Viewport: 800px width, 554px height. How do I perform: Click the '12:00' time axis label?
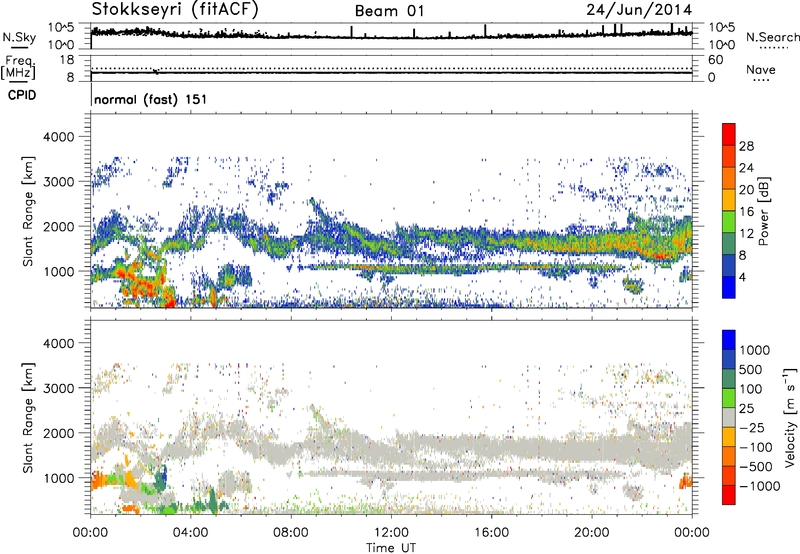point(391,533)
